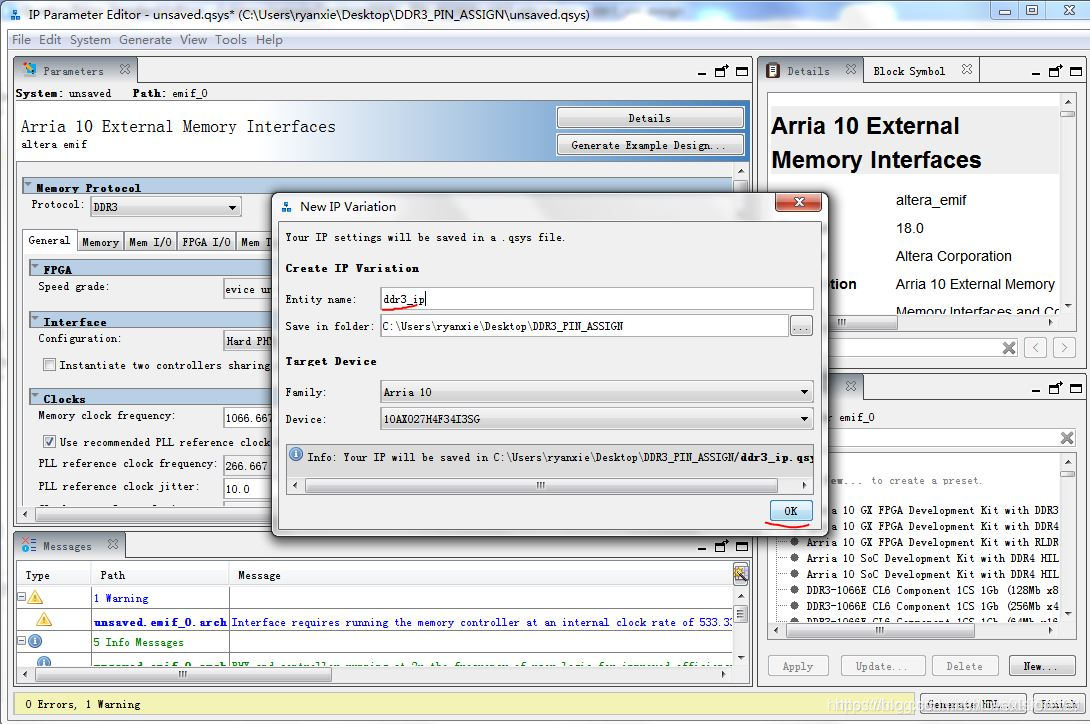Open the System menu

(x=90, y=40)
